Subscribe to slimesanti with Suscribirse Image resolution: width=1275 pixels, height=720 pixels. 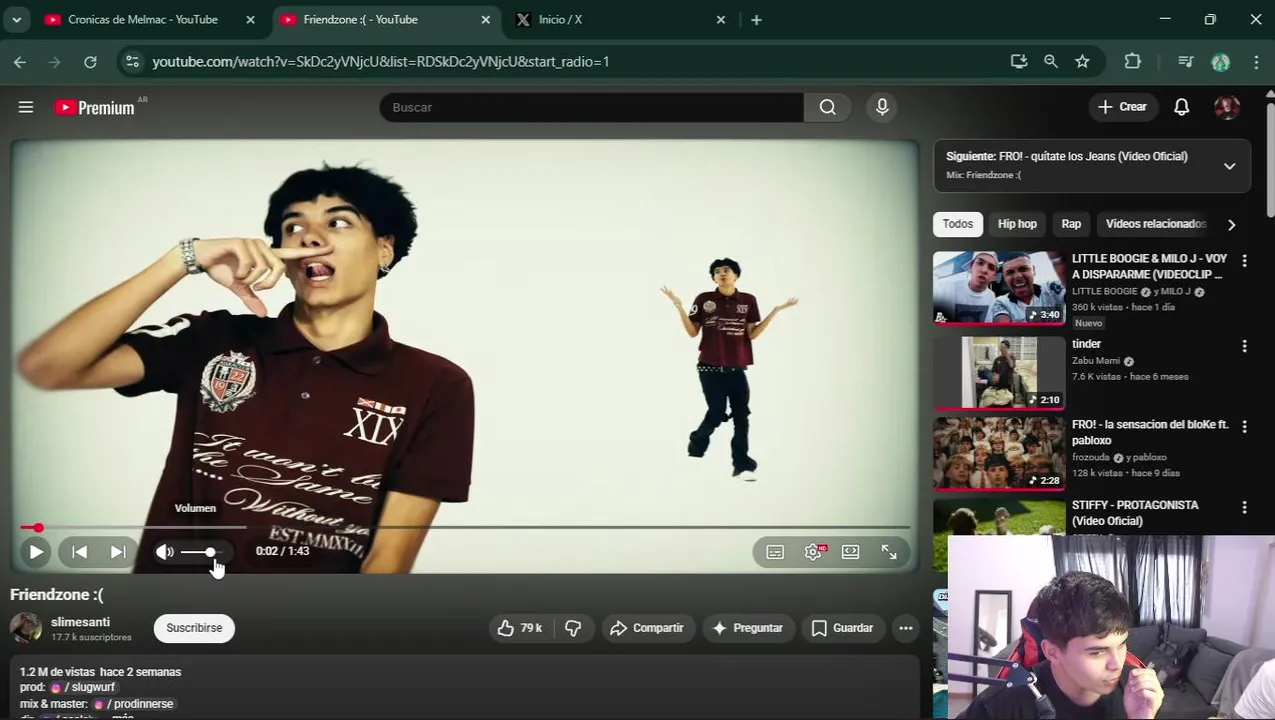coord(194,628)
